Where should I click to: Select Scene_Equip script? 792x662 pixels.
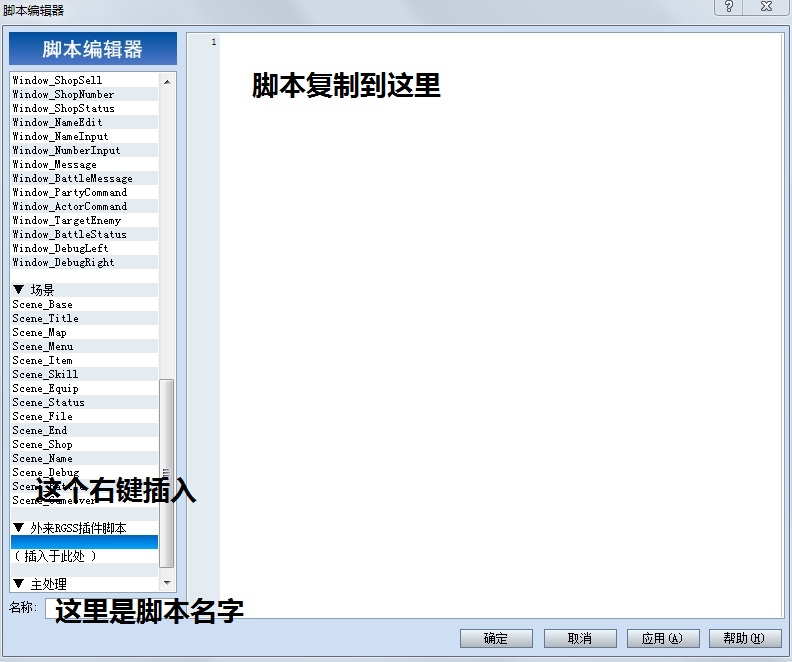click(x=84, y=388)
